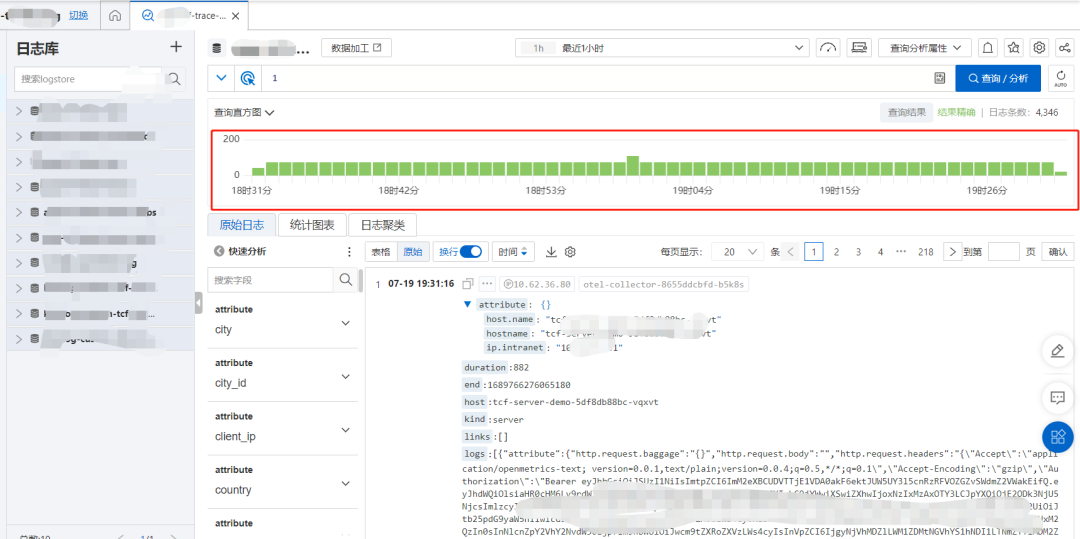Add a new logstore with plus icon

tap(176, 47)
